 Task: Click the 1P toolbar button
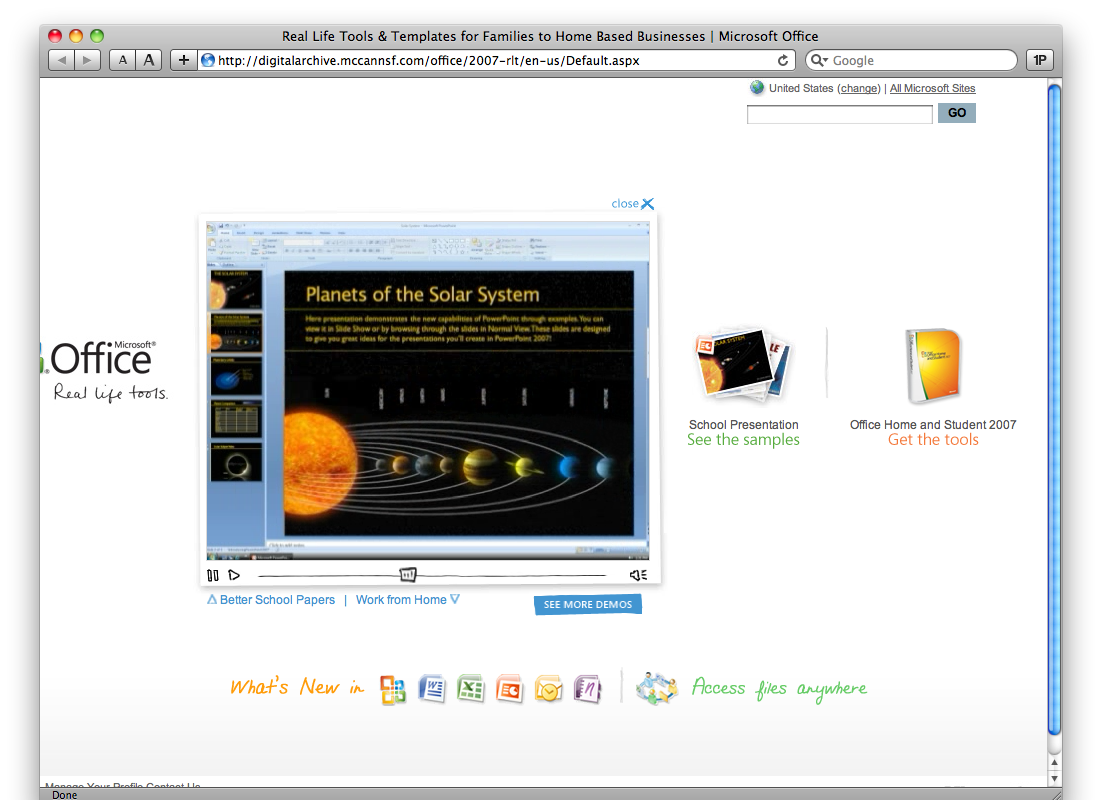1039,60
